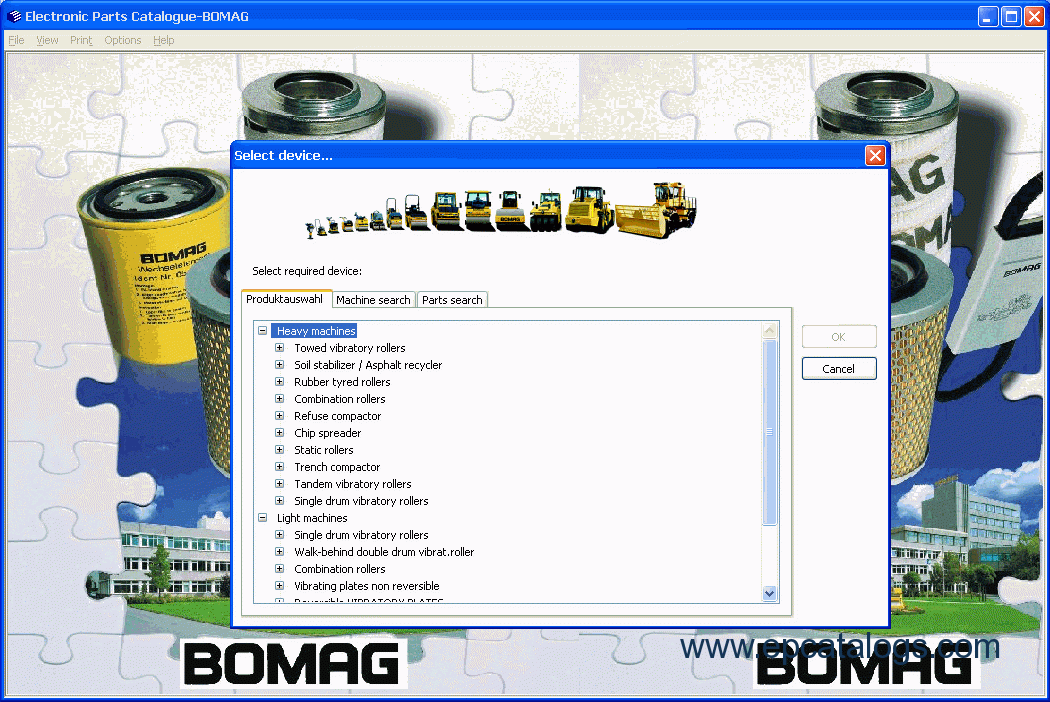The height and width of the screenshot is (702, 1050).
Task: Open the Help menu
Action: [163, 40]
